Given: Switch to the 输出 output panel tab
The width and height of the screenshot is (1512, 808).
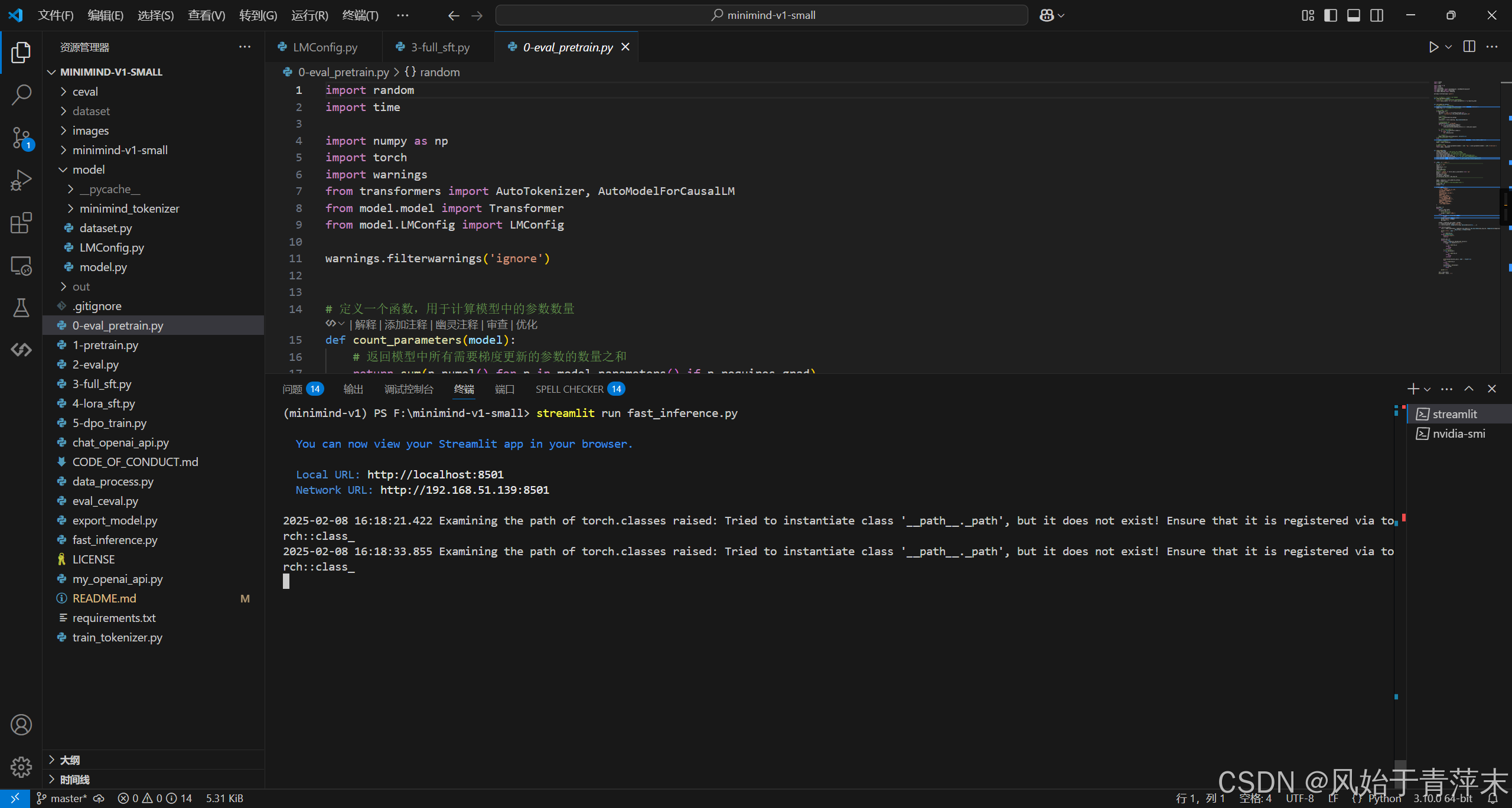Looking at the screenshot, I should (x=353, y=389).
